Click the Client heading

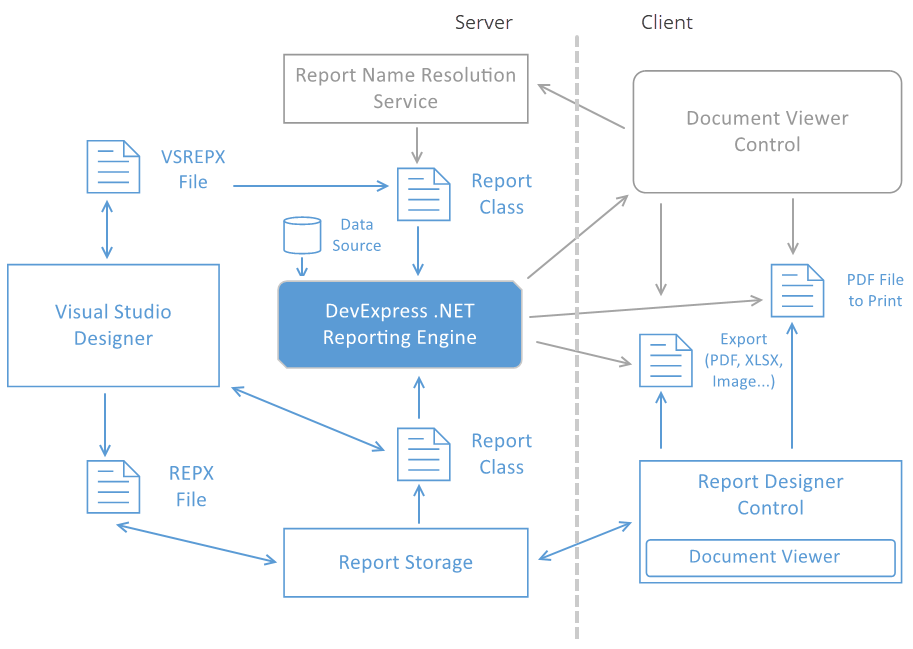(667, 22)
